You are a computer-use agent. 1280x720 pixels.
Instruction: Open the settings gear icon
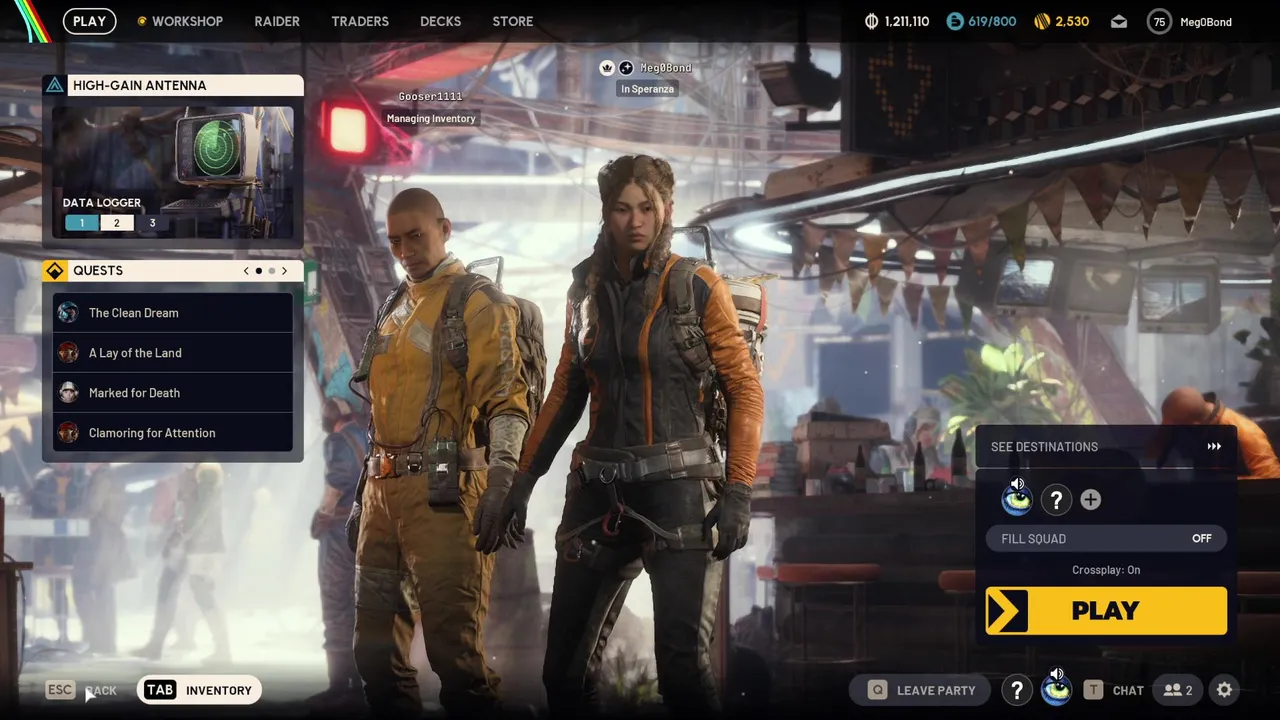[x=1224, y=690]
